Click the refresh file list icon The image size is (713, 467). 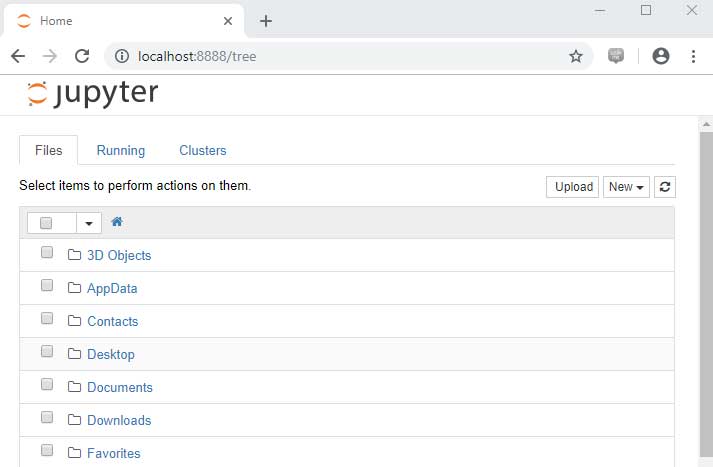[x=664, y=187]
